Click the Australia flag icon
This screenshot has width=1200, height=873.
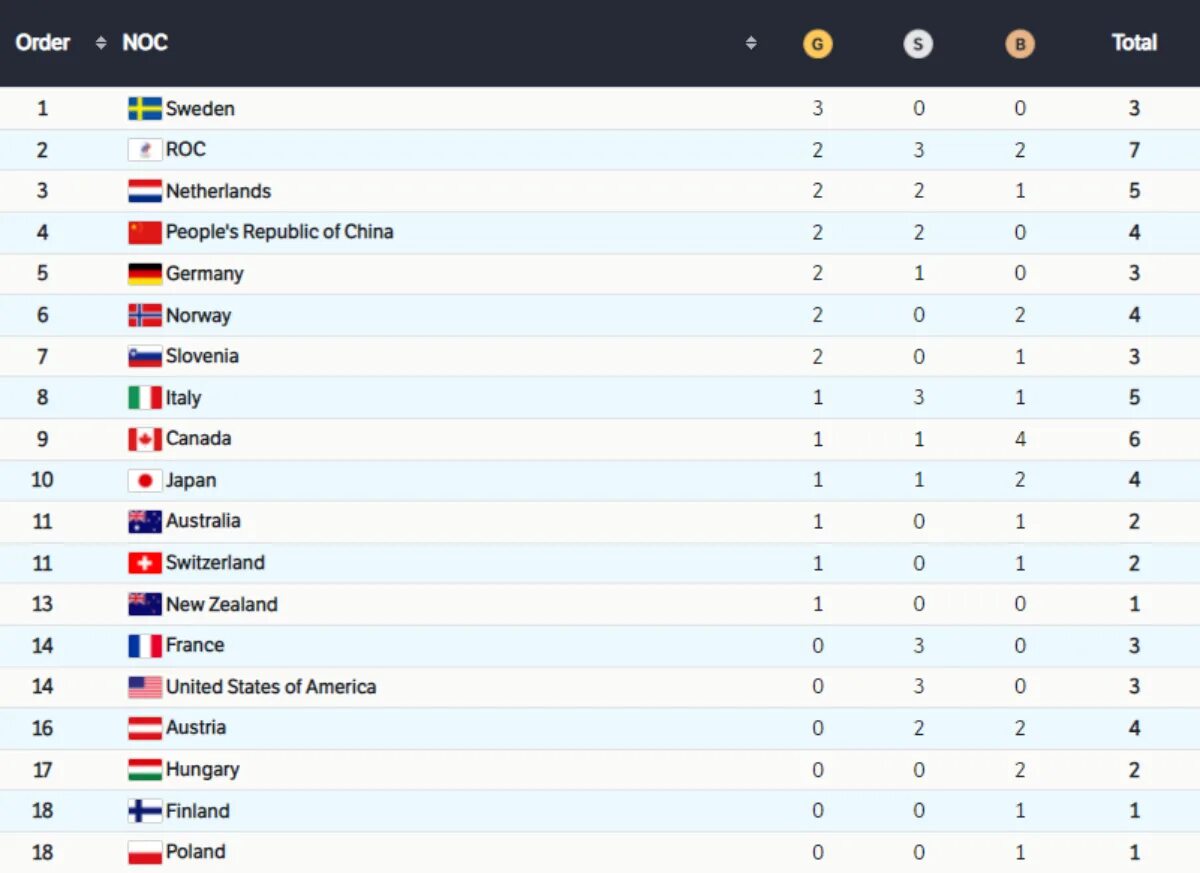145,521
